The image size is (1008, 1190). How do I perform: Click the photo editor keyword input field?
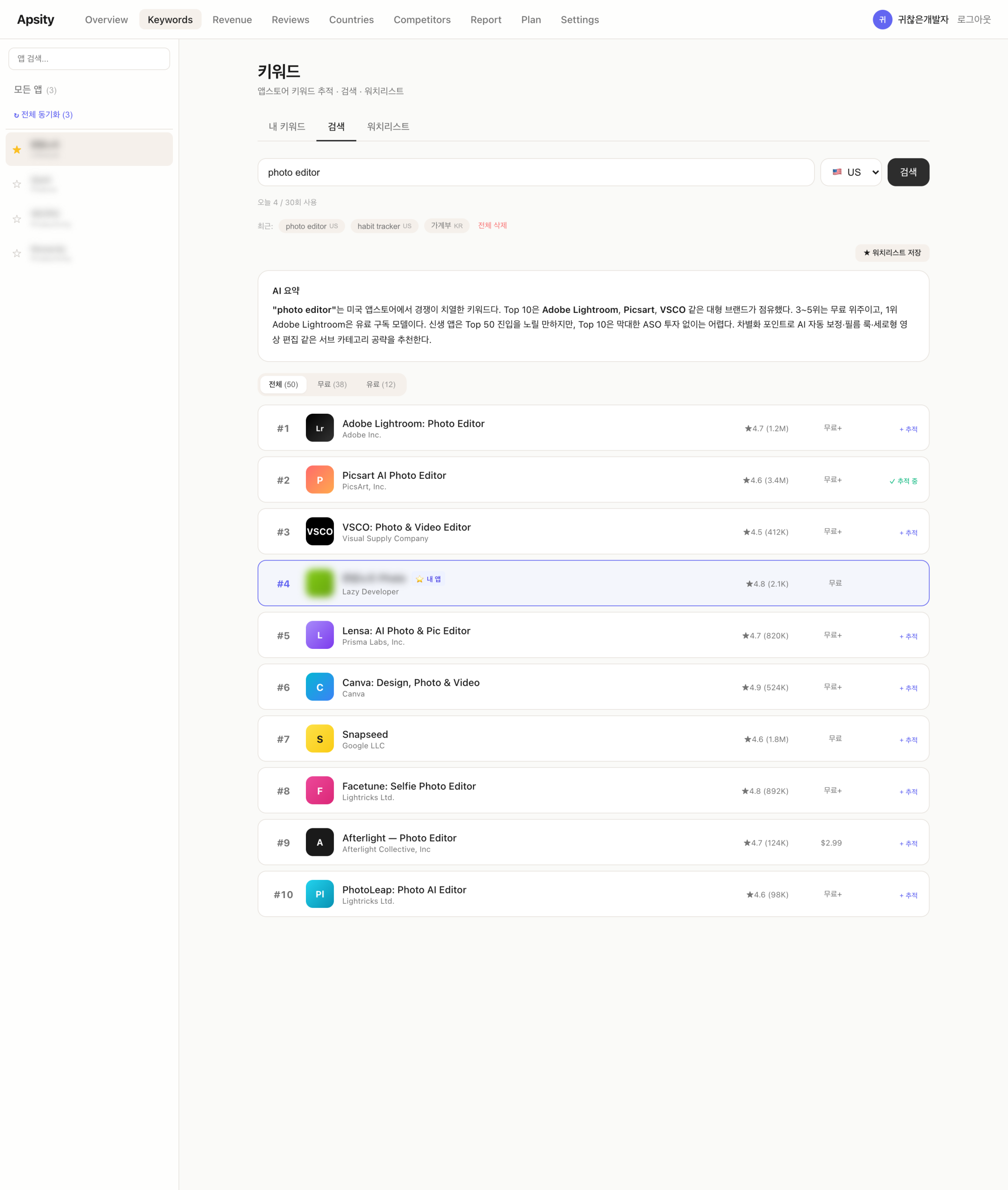pyautogui.click(x=536, y=172)
